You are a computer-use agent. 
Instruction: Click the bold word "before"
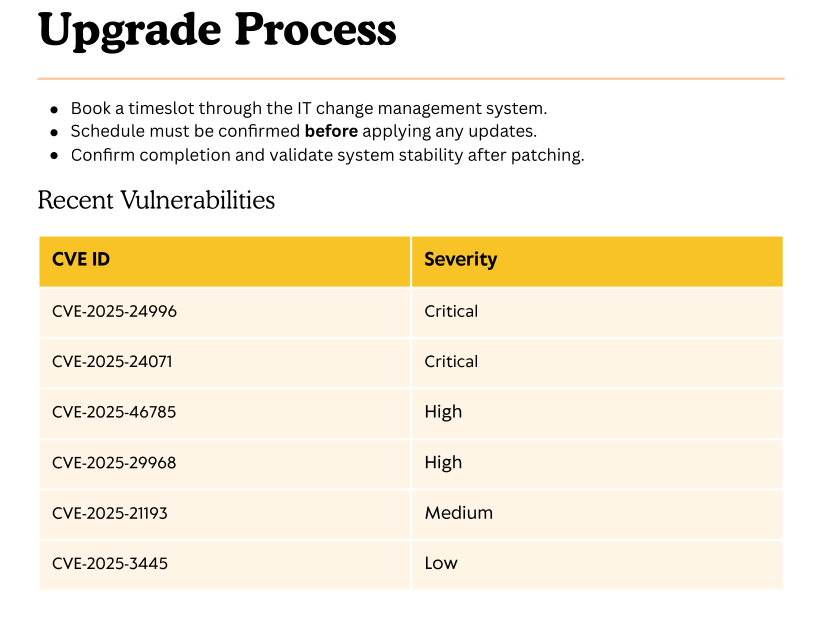(x=331, y=131)
